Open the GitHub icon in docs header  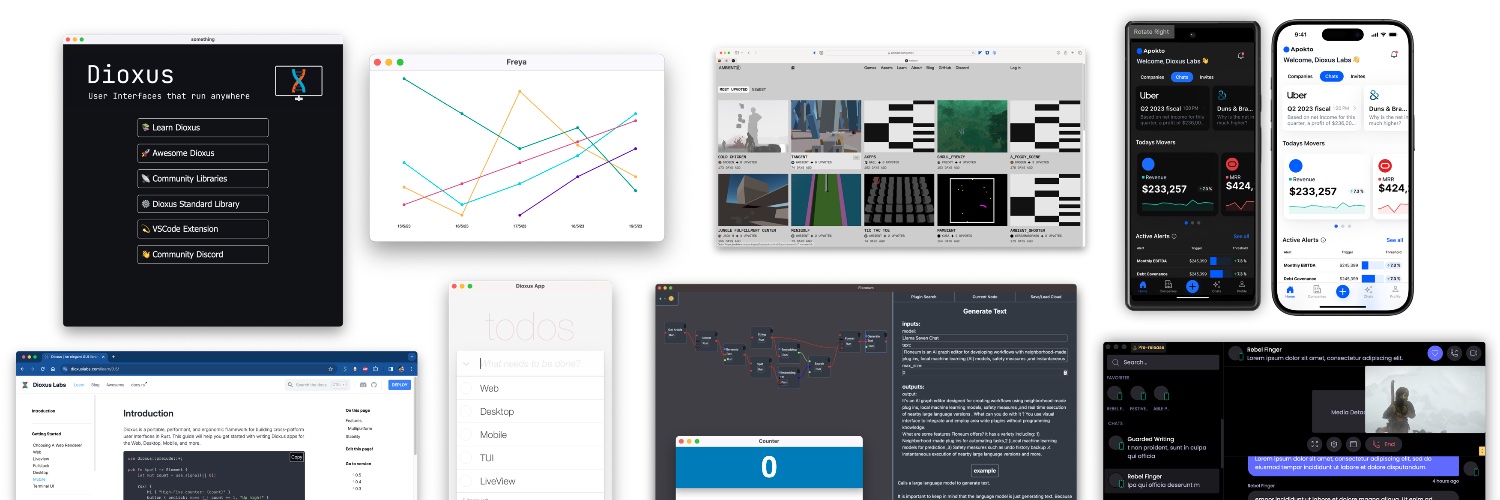tap(374, 385)
